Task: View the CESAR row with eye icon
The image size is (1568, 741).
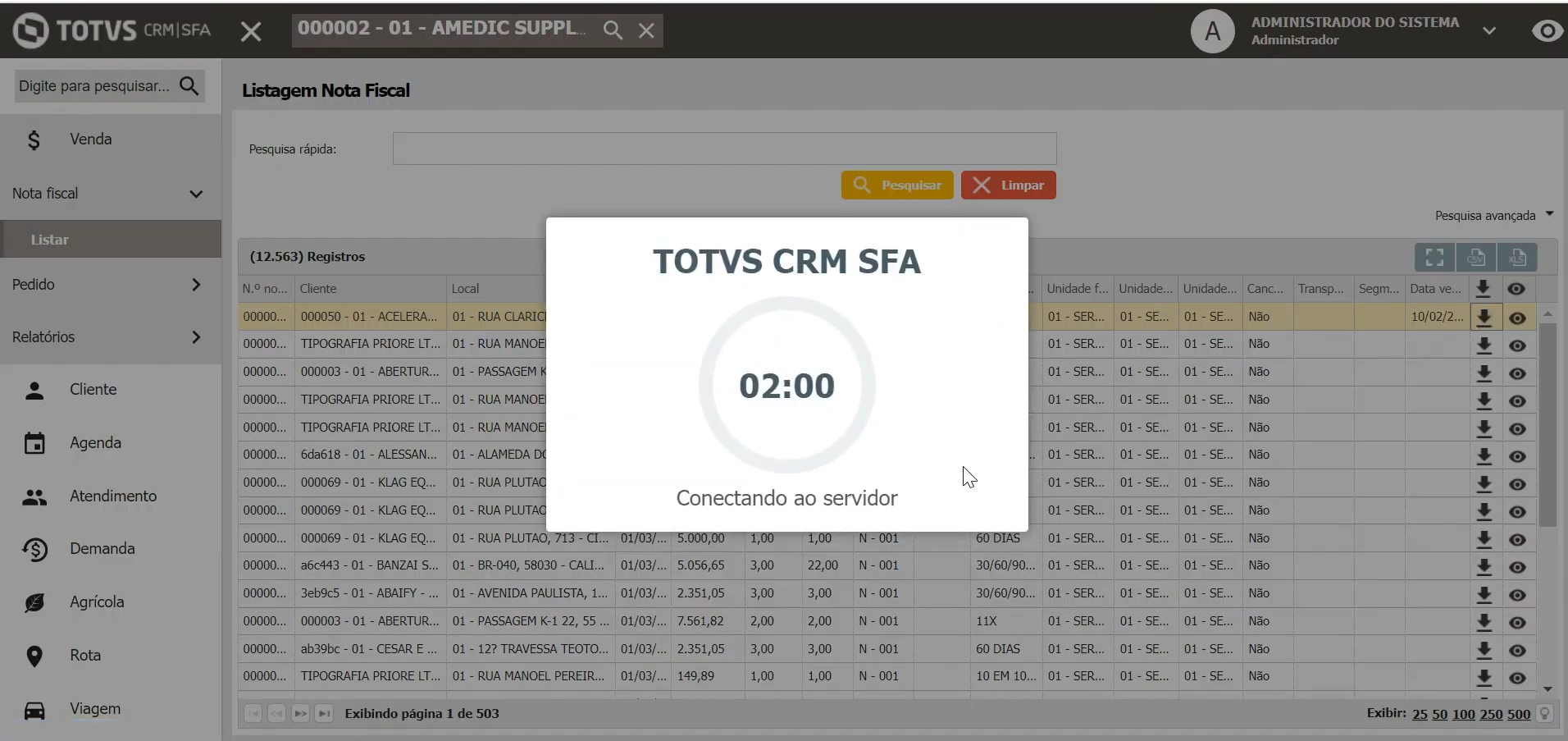Action: point(1517,650)
